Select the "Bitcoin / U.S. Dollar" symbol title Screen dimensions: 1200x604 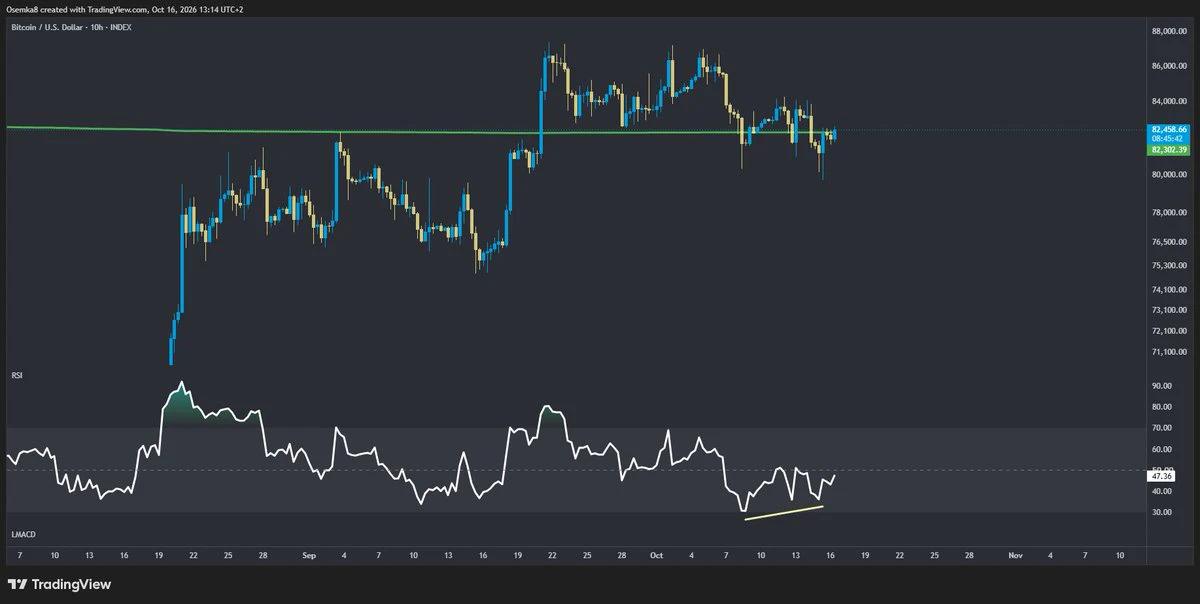pos(47,27)
